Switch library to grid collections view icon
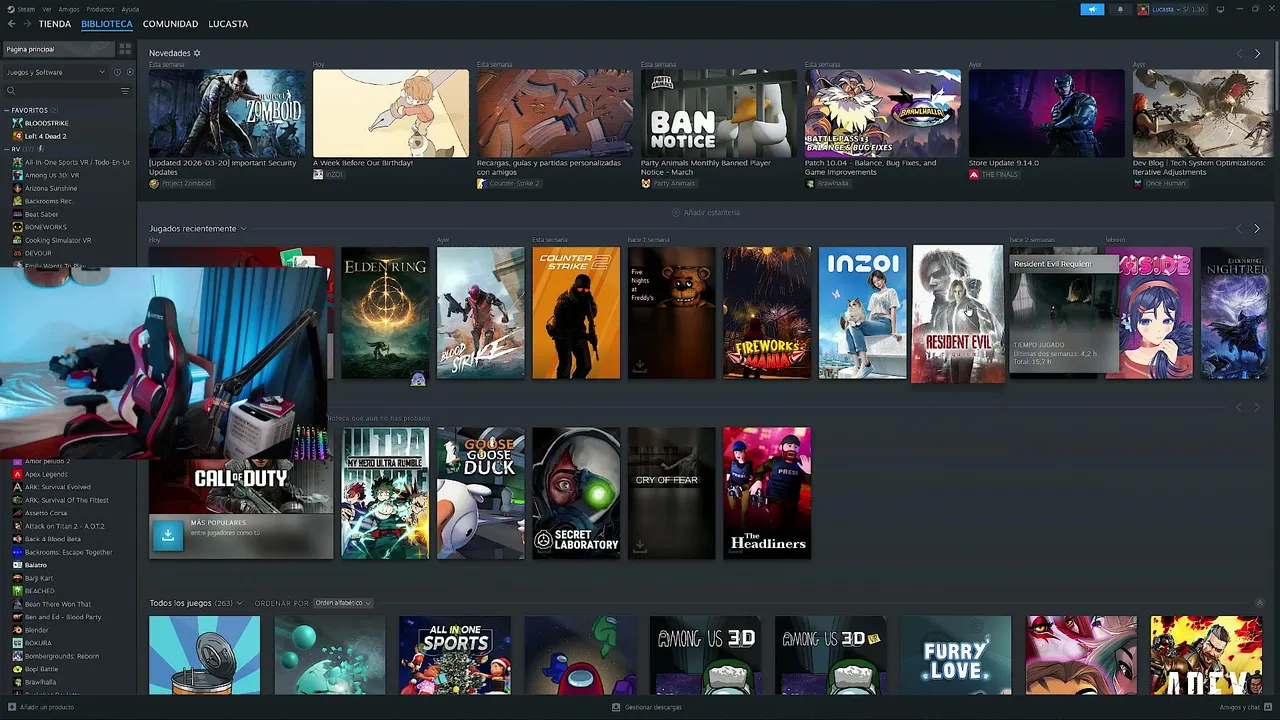The width and height of the screenshot is (1280, 720). pos(125,49)
